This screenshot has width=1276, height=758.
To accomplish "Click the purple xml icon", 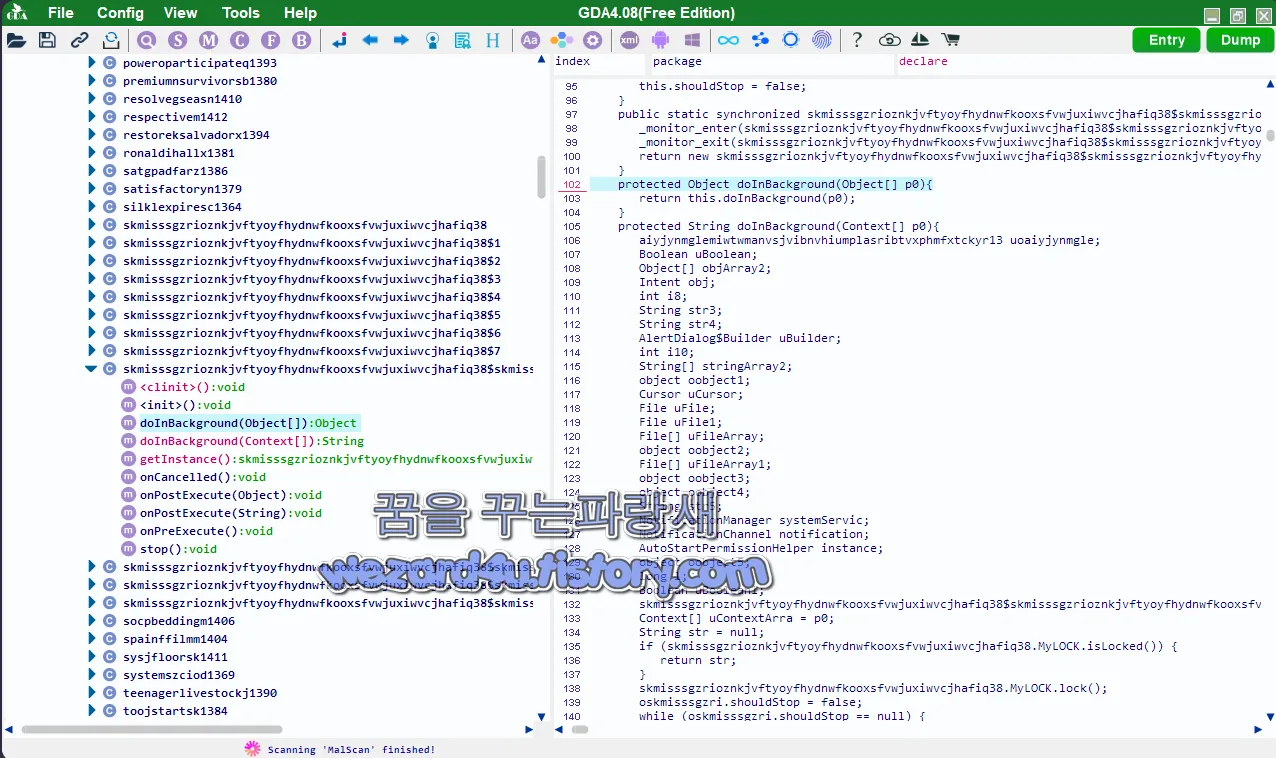I will 629,40.
